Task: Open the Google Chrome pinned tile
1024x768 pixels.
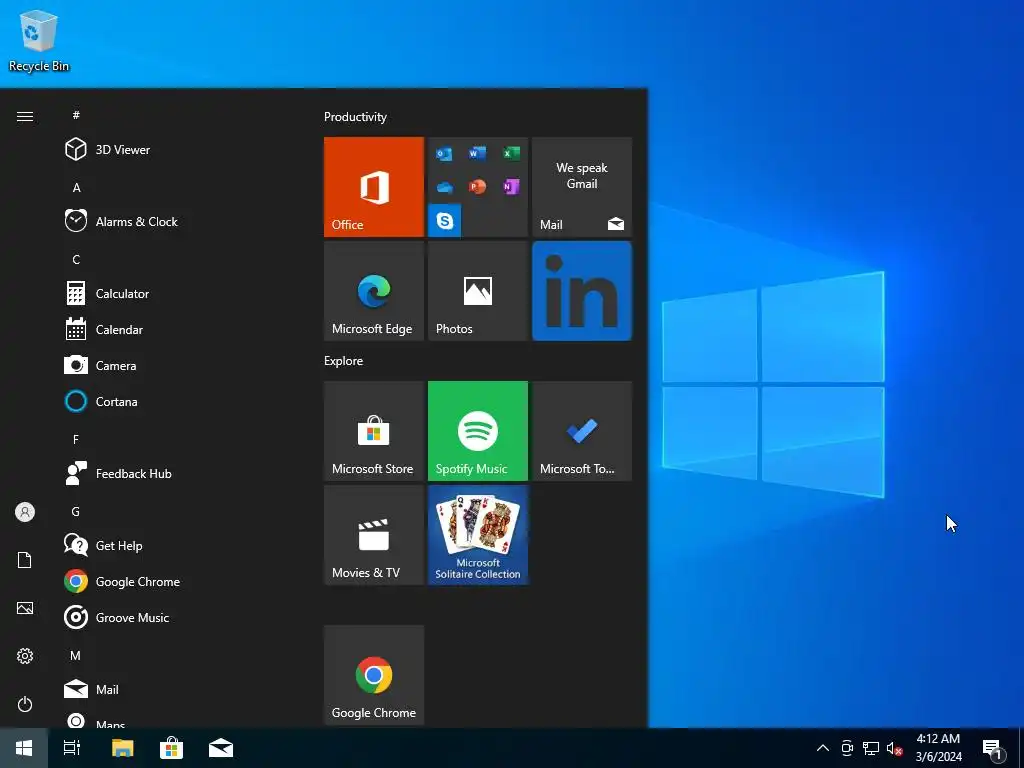Action: coord(374,675)
